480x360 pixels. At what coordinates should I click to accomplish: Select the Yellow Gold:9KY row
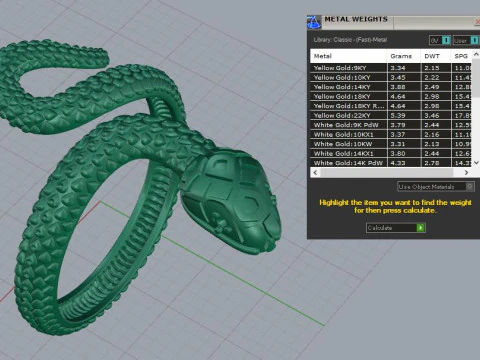click(391, 68)
